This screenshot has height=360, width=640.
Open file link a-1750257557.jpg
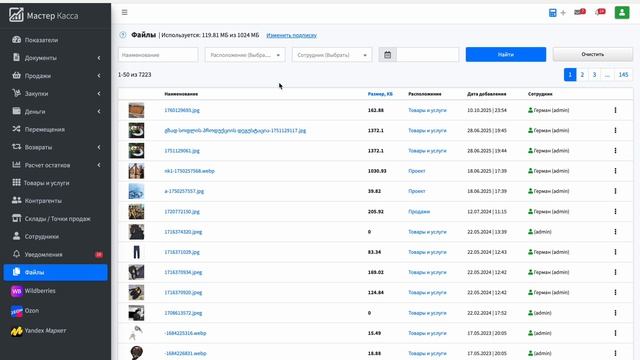tap(184, 191)
